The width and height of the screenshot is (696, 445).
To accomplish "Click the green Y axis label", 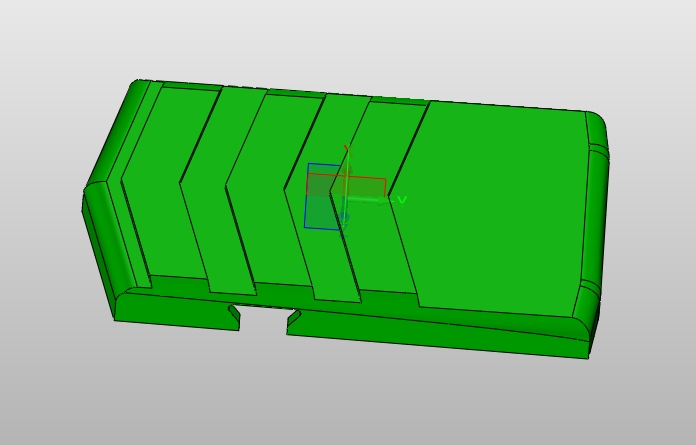I will tap(402, 201).
